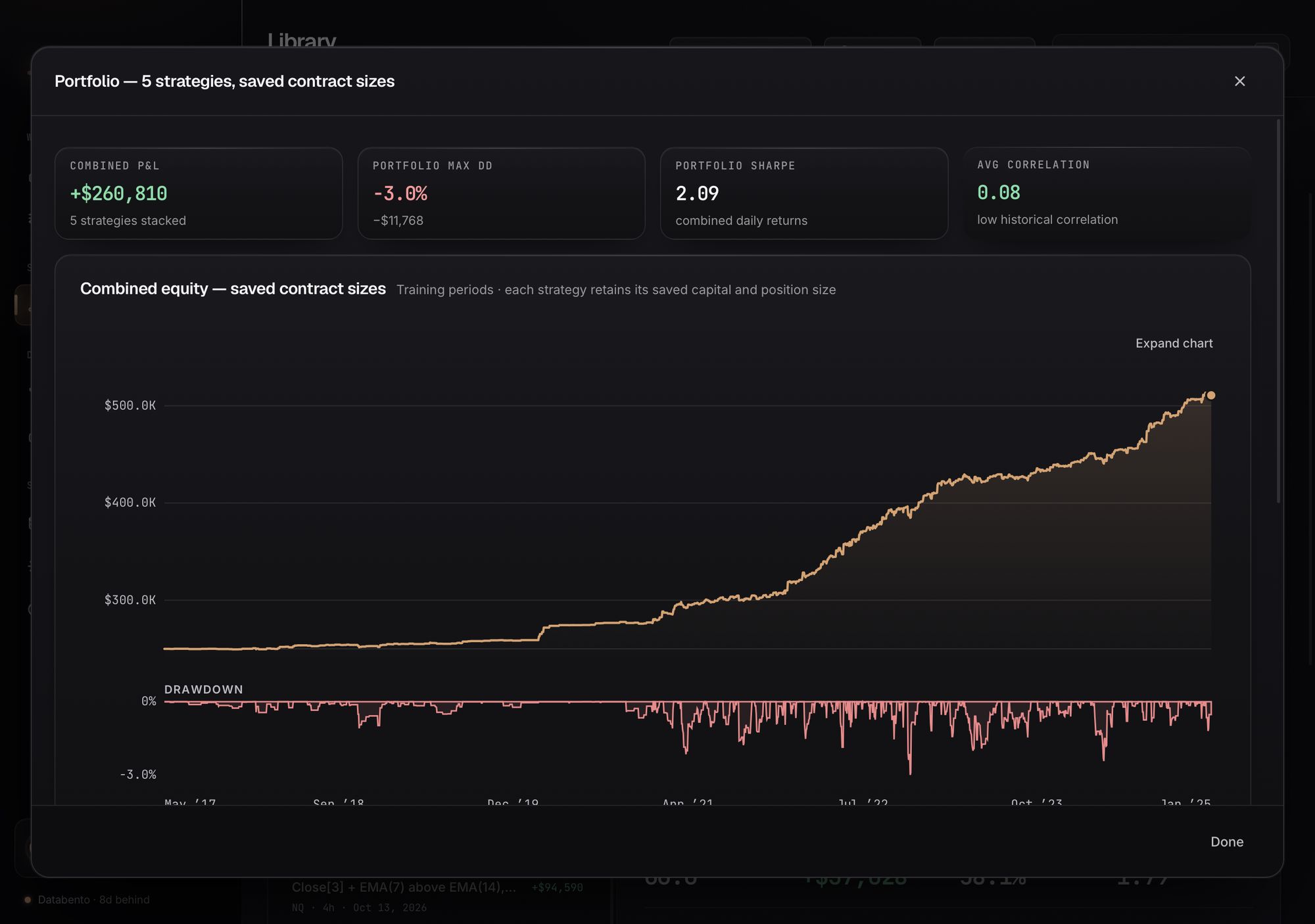Click the '5 strategies stacked' caption
1315x924 pixels.
[128, 221]
